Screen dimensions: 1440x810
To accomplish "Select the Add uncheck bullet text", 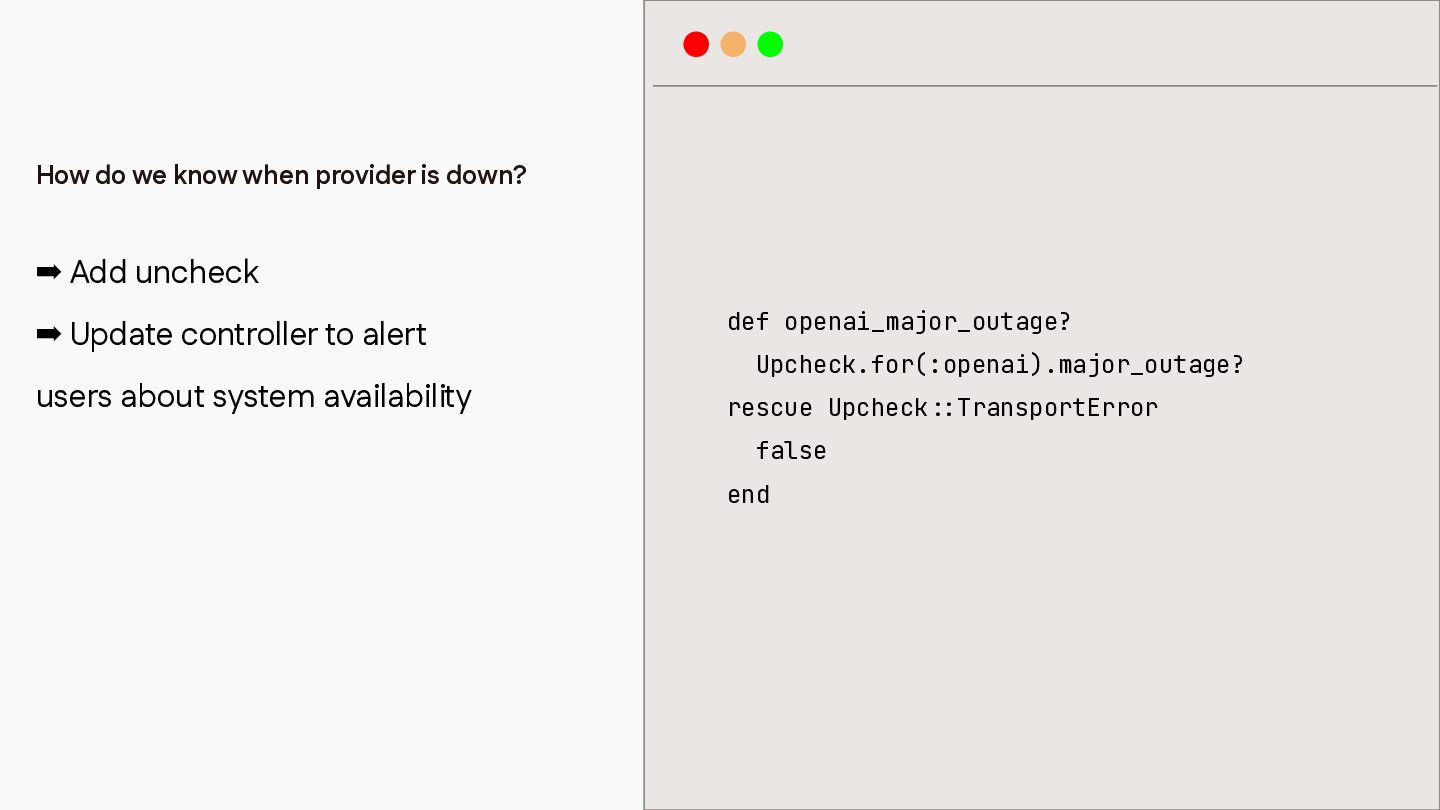I will tap(164, 272).
